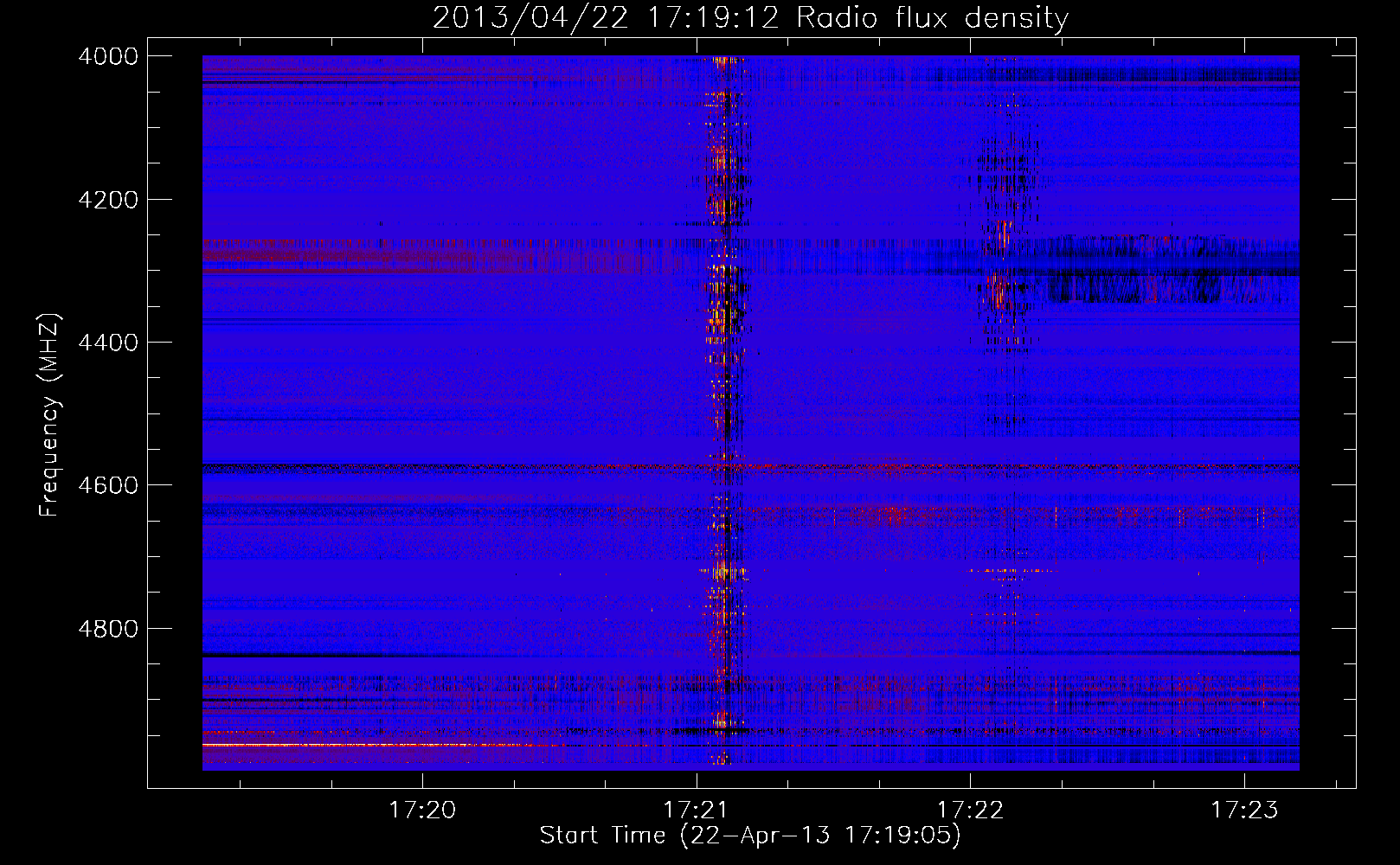The height and width of the screenshot is (865, 1400).
Task: Click the 4800 frequency tick label
Action: pyautogui.click(x=108, y=629)
